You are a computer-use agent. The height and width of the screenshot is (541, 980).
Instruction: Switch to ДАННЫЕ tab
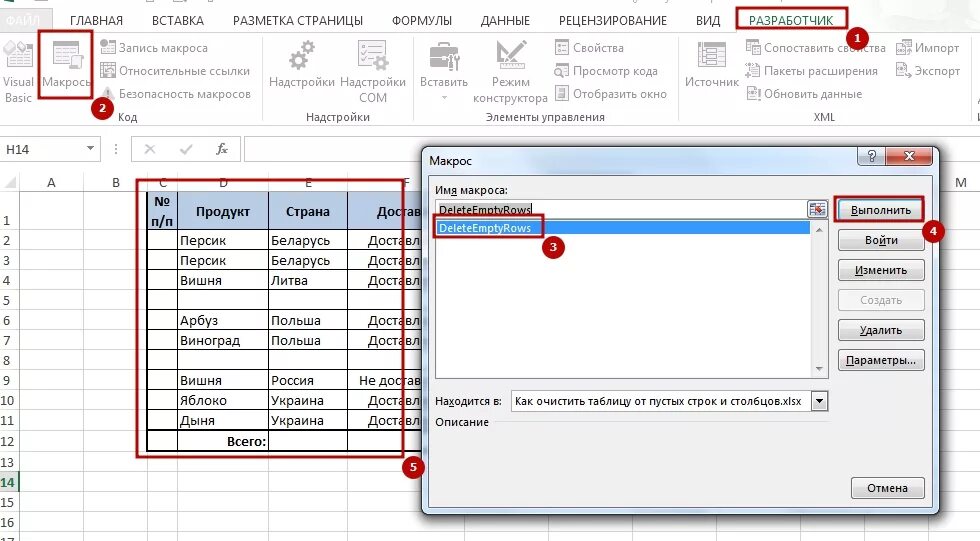505,21
